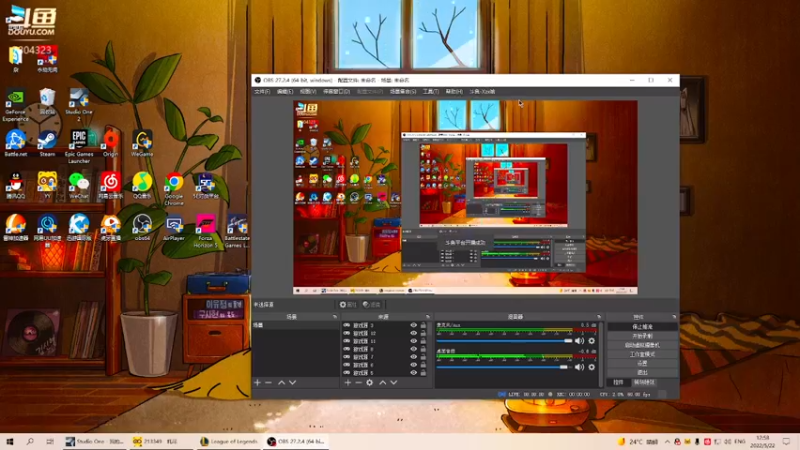The image size is (800, 450).
Task: Mute the desktop audio speaker icon
Action: [580, 367]
